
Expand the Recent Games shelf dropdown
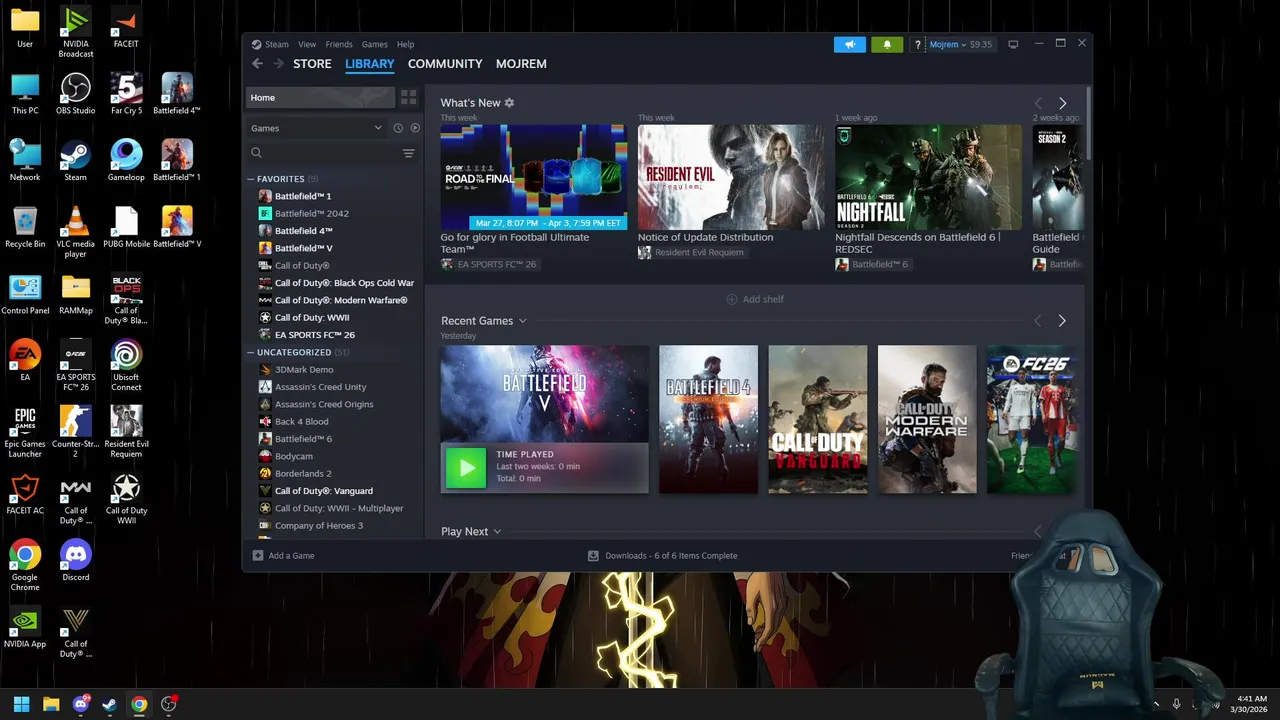pyautogui.click(x=522, y=321)
